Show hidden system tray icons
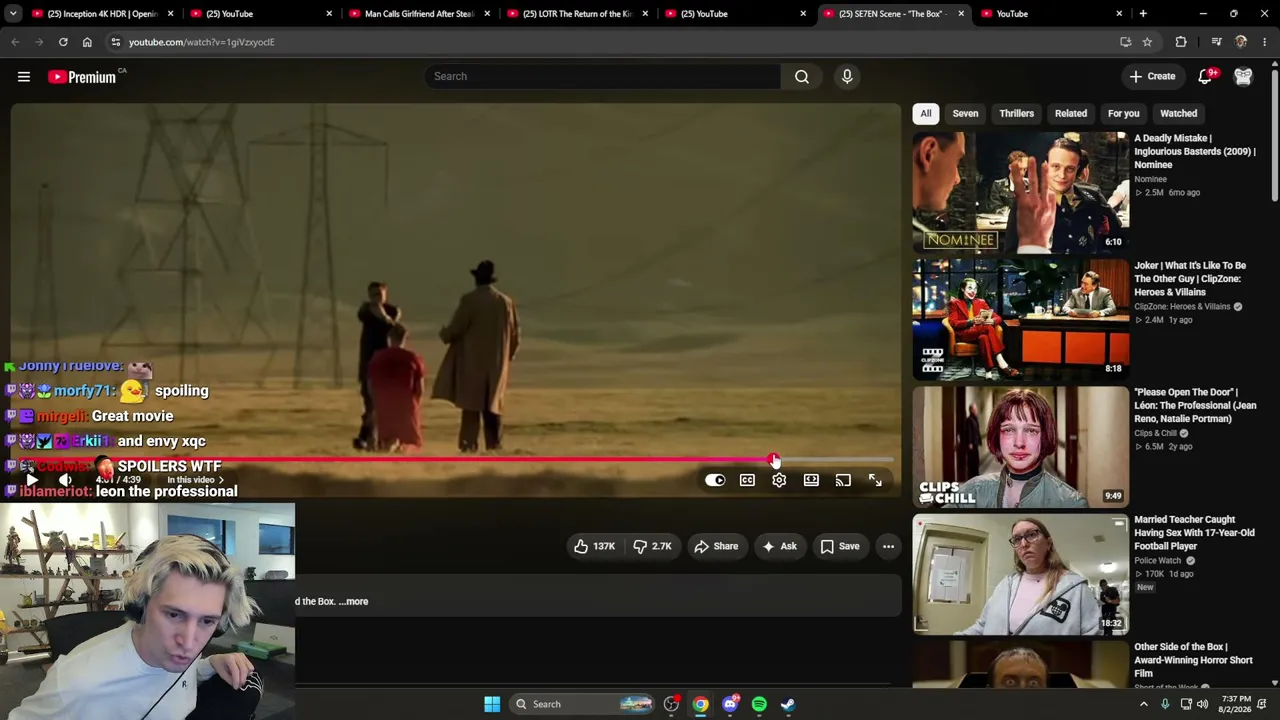 coord(1144,704)
